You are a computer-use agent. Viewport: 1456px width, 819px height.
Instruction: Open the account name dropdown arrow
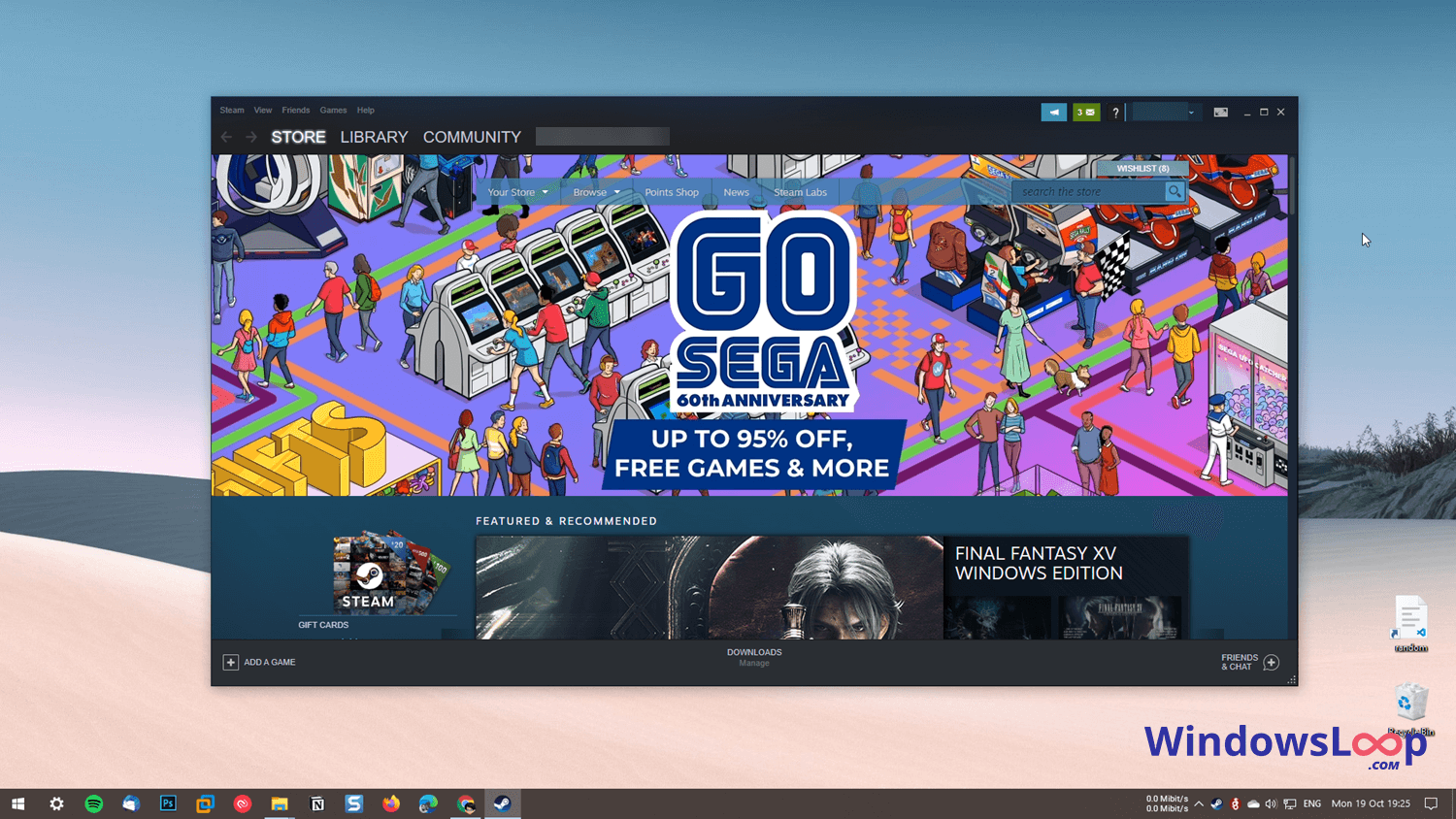tap(1191, 113)
